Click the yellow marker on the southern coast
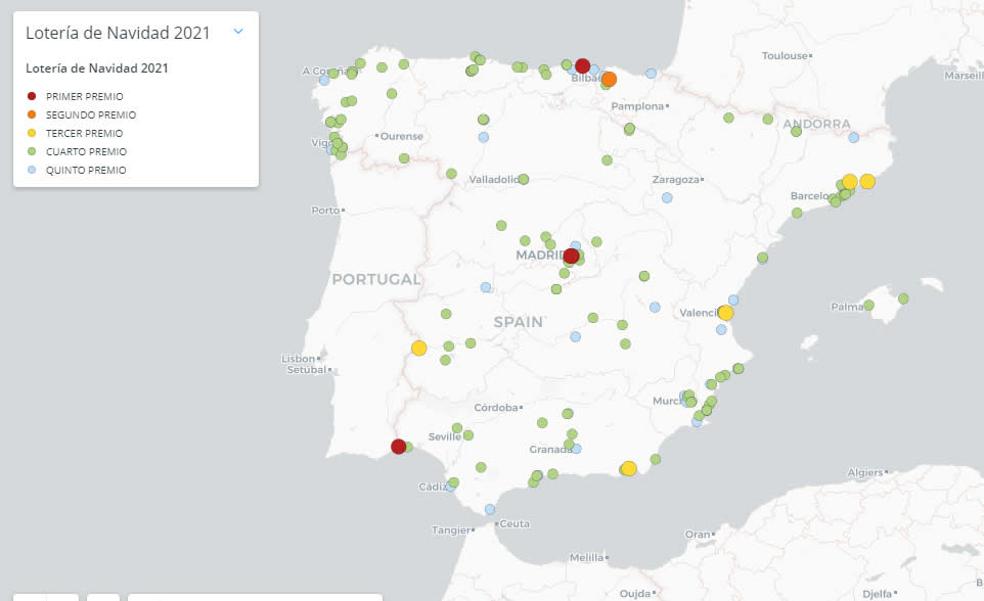This screenshot has height=601, width=984. pyautogui.click(x=629, y=468)
